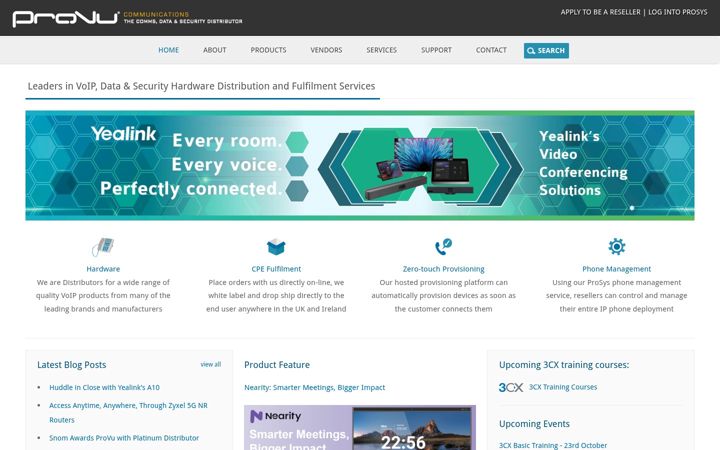
Task: Click Log Into ProSys link
Action: 678,12
